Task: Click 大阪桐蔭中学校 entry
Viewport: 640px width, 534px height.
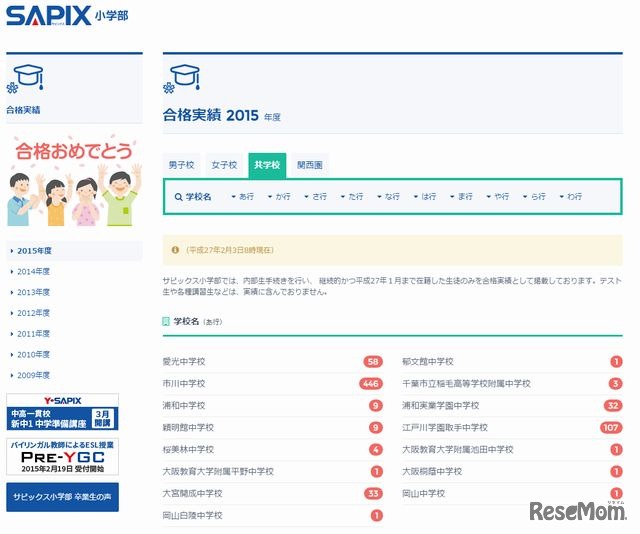Action: [x=432, y=472]
